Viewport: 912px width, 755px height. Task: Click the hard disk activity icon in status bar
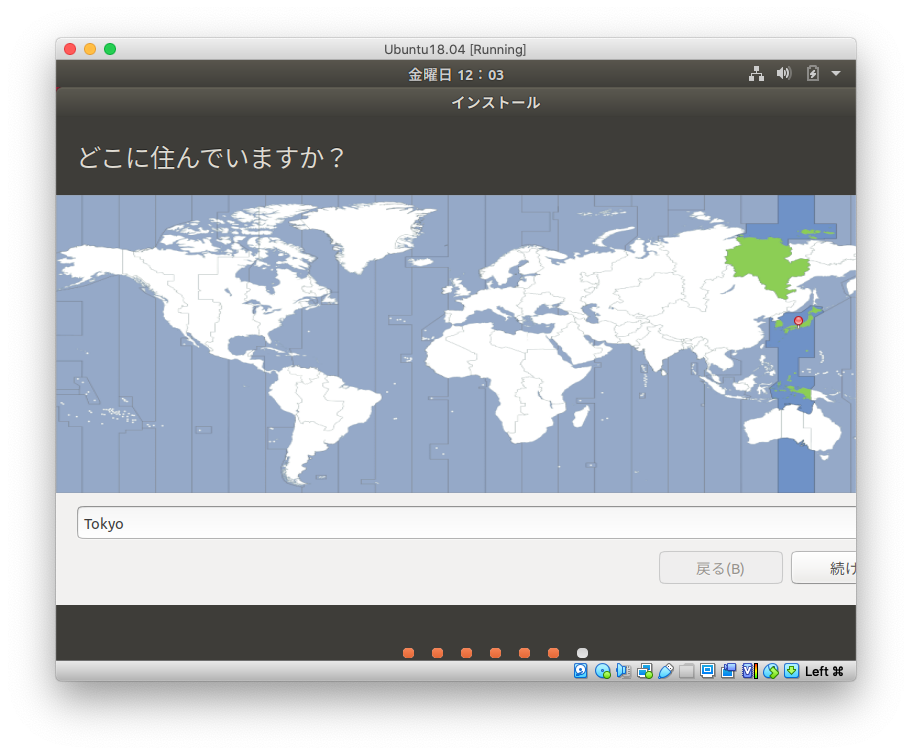[x=579, y=671]
